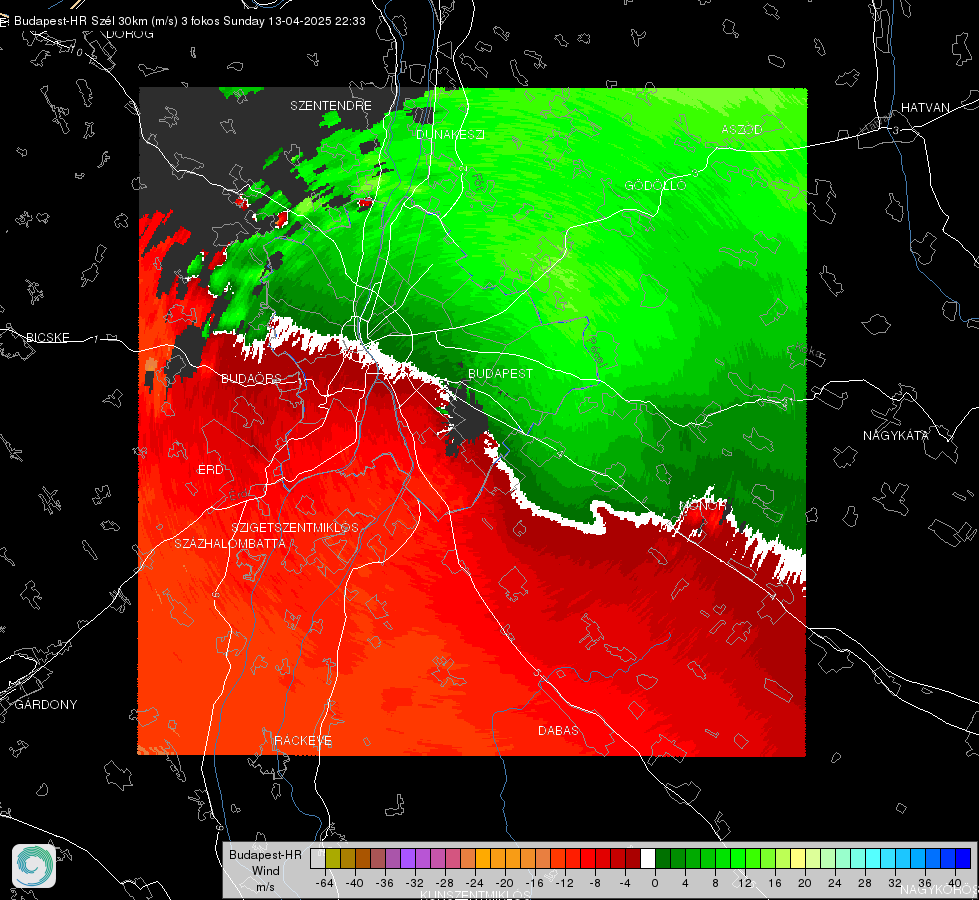This screenshot has height=900, width=979.
Task: Click the 32 value on the wind scale
Action: tap(895, 883)
